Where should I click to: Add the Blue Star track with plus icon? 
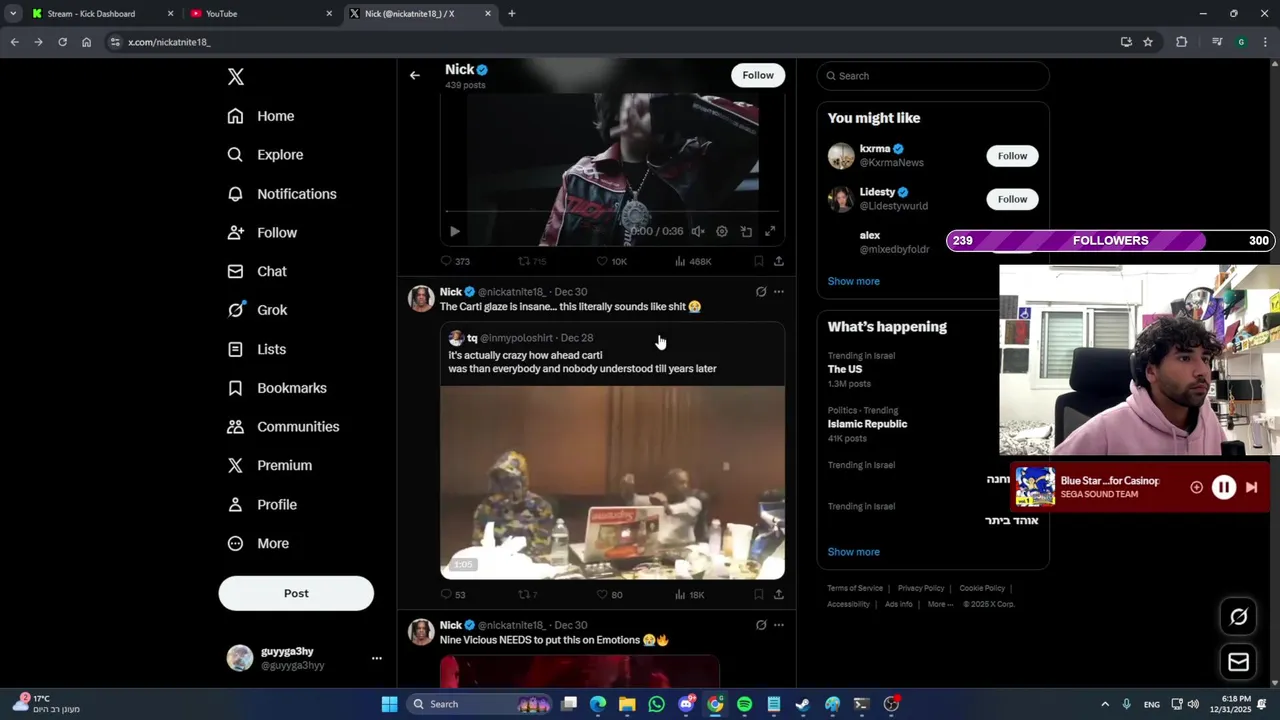click(x=1196, y=487)
